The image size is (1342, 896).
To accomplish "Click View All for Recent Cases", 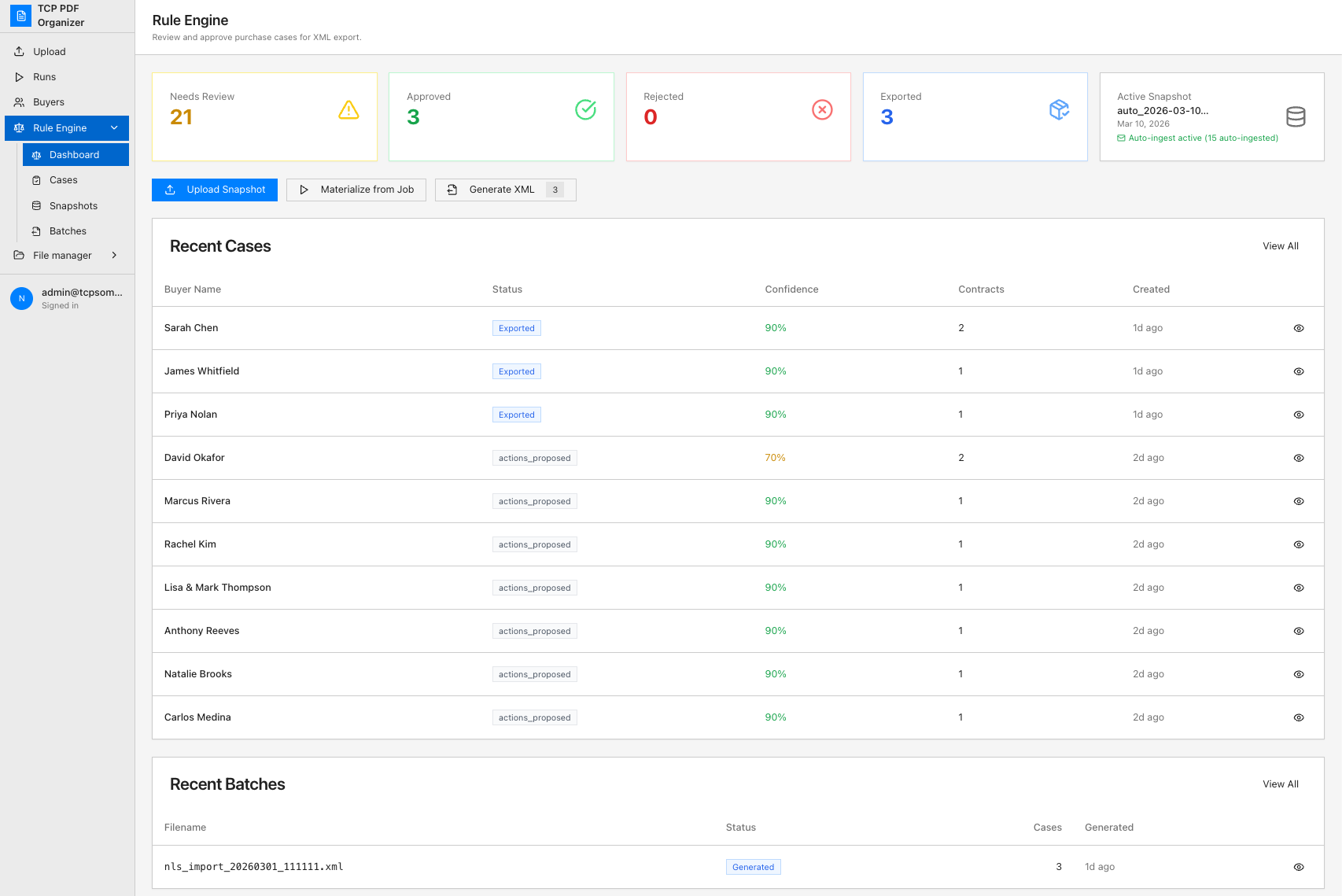I will click(x=1281, y=246).
